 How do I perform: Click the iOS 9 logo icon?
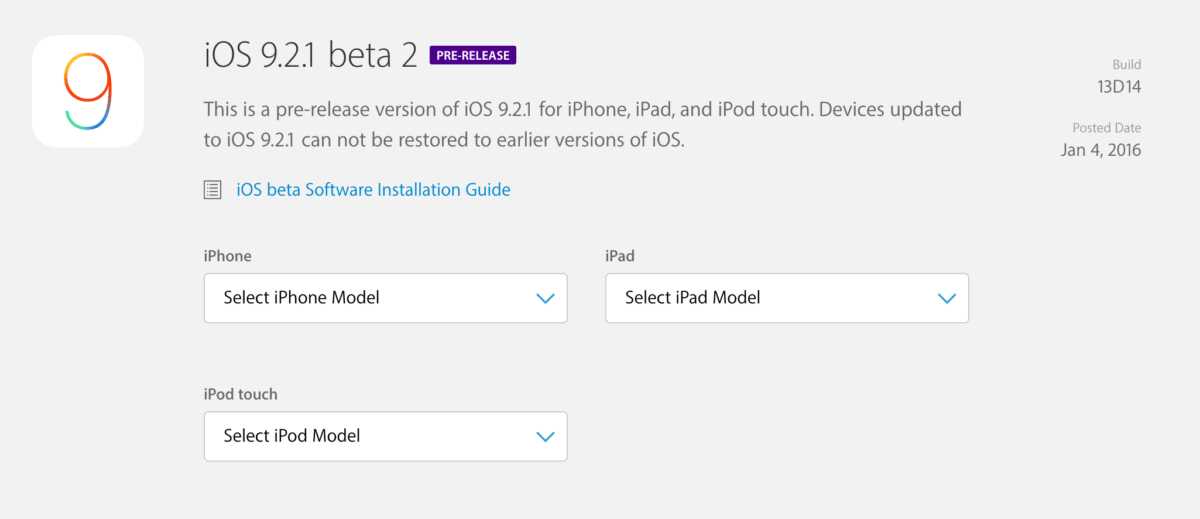[x=88, y=91]
